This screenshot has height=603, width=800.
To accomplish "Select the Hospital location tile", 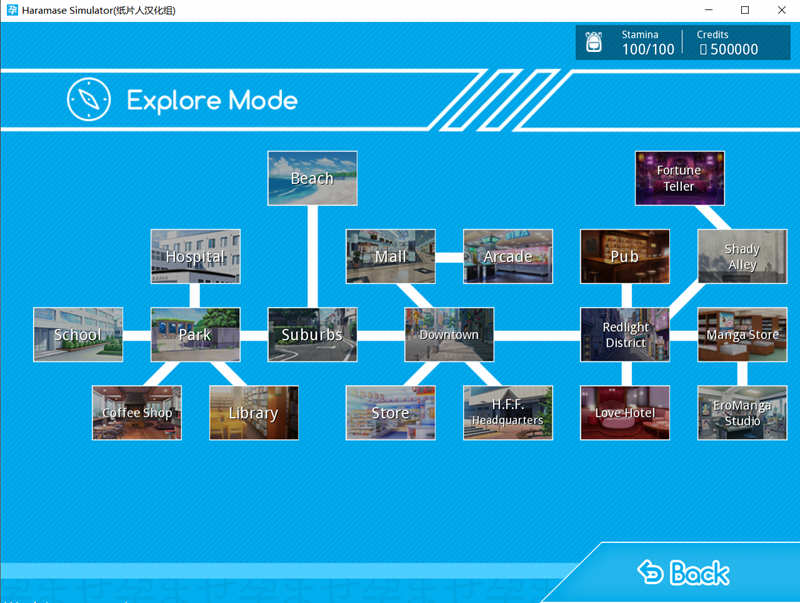I will [195, 256].
